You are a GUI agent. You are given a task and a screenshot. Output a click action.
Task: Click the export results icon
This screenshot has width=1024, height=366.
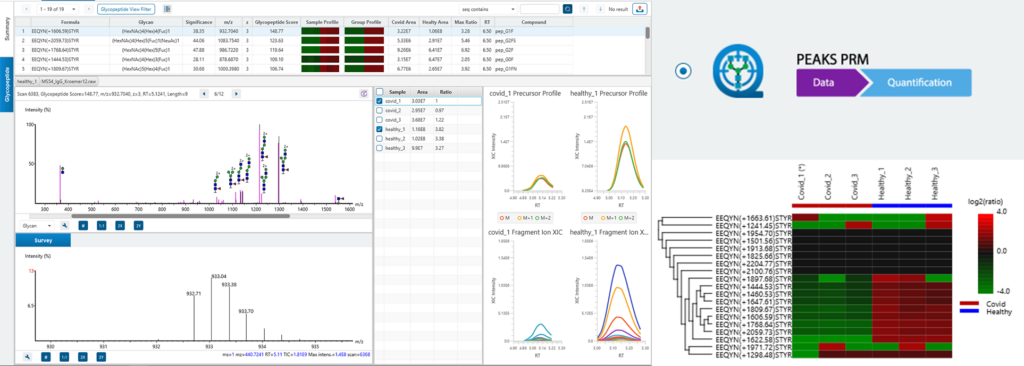tap(640, 10)
